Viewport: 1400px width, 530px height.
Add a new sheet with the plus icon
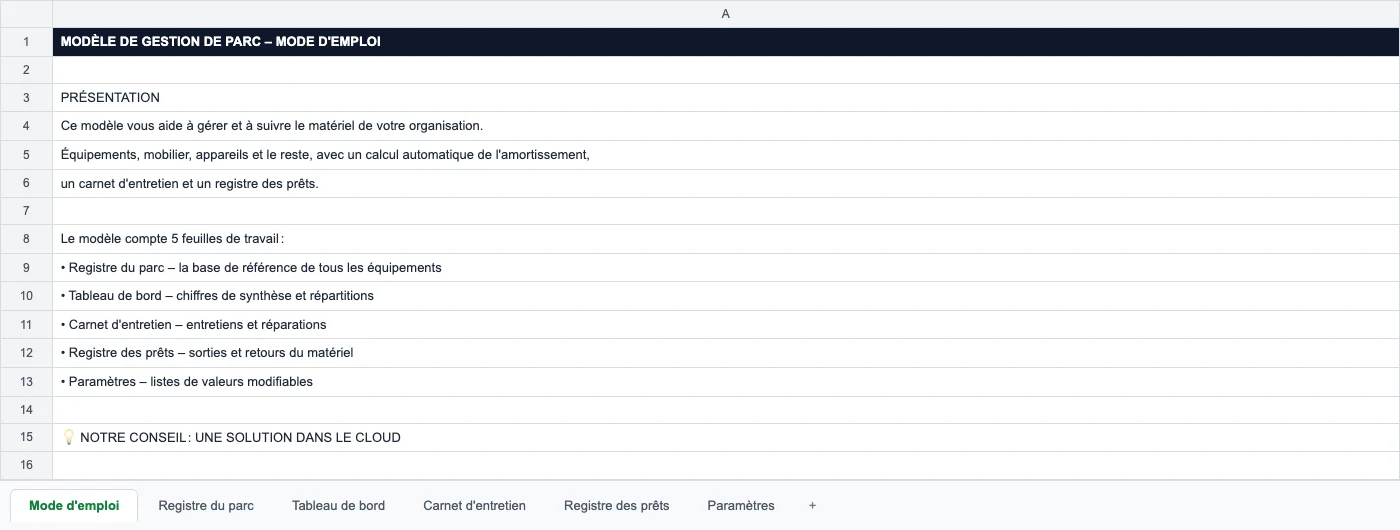[812, 505]
